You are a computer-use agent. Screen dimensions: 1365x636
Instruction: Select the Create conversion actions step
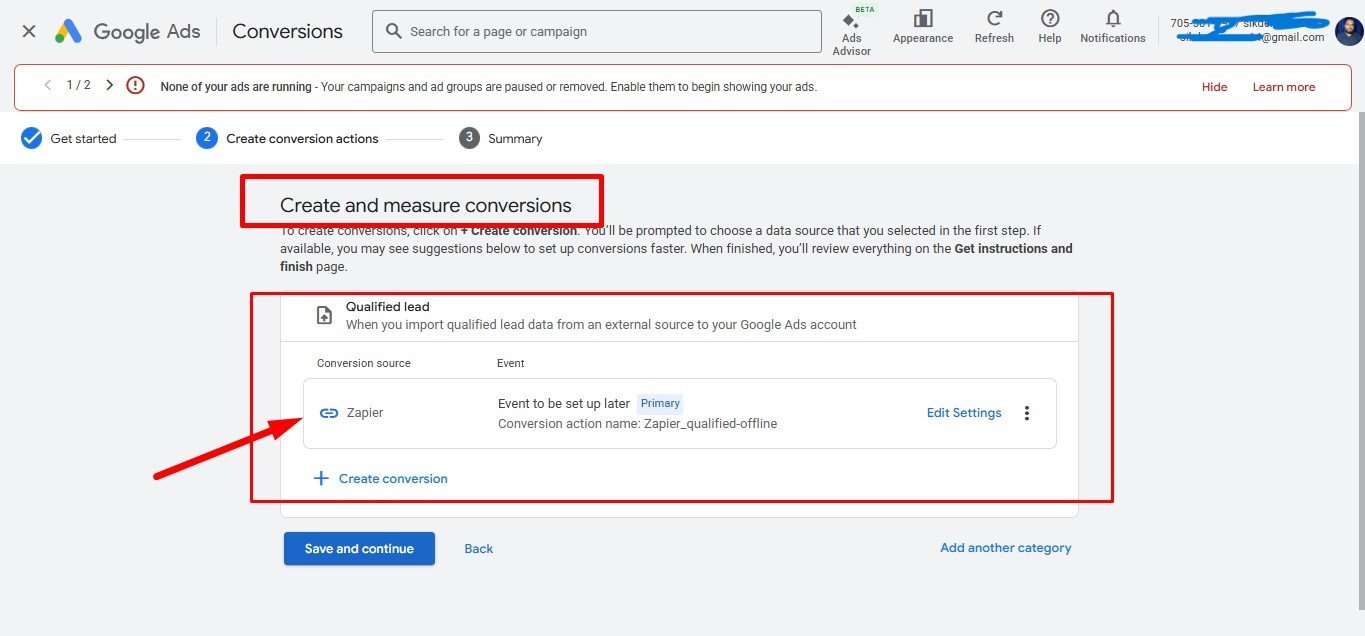[x=288, y=138]
